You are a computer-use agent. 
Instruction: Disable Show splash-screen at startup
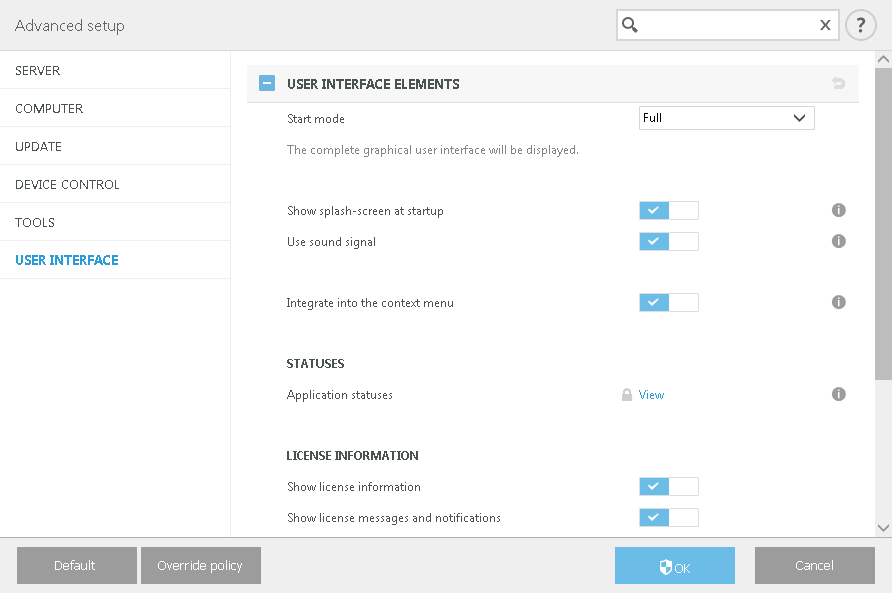[x=668, y=211]
